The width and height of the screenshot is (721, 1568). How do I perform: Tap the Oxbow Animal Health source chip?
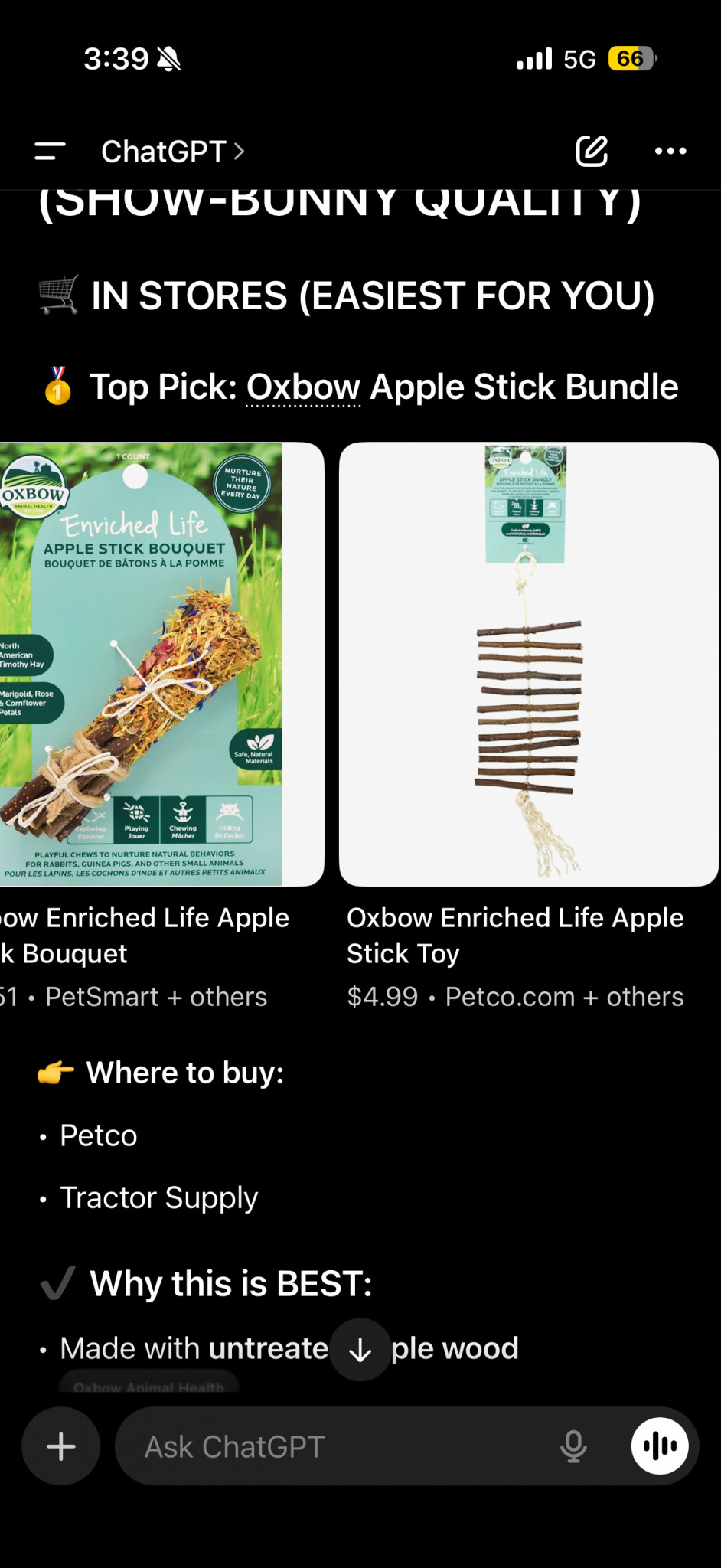click(x=149, y=1386)
